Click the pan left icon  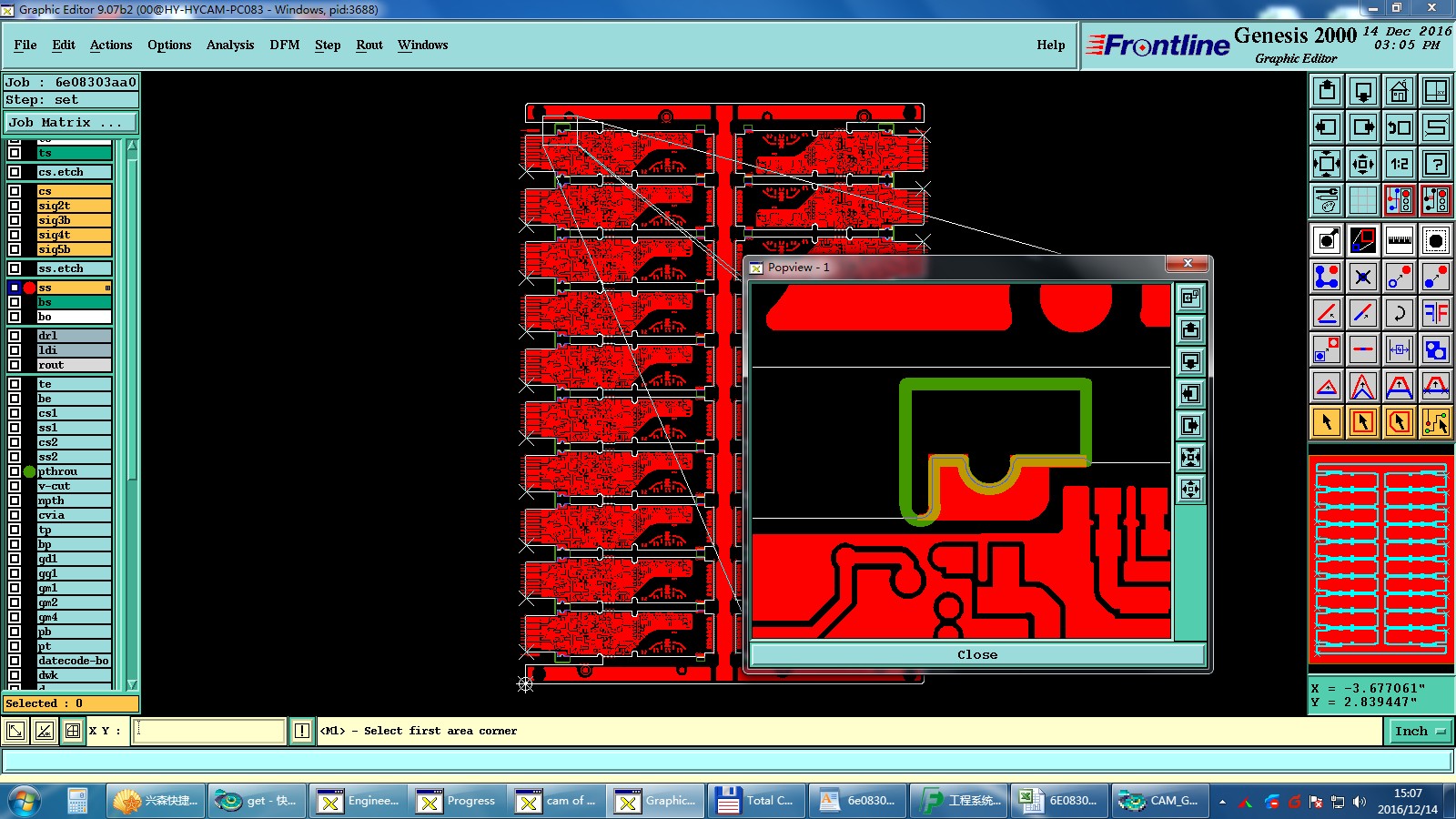point(1327,127)
